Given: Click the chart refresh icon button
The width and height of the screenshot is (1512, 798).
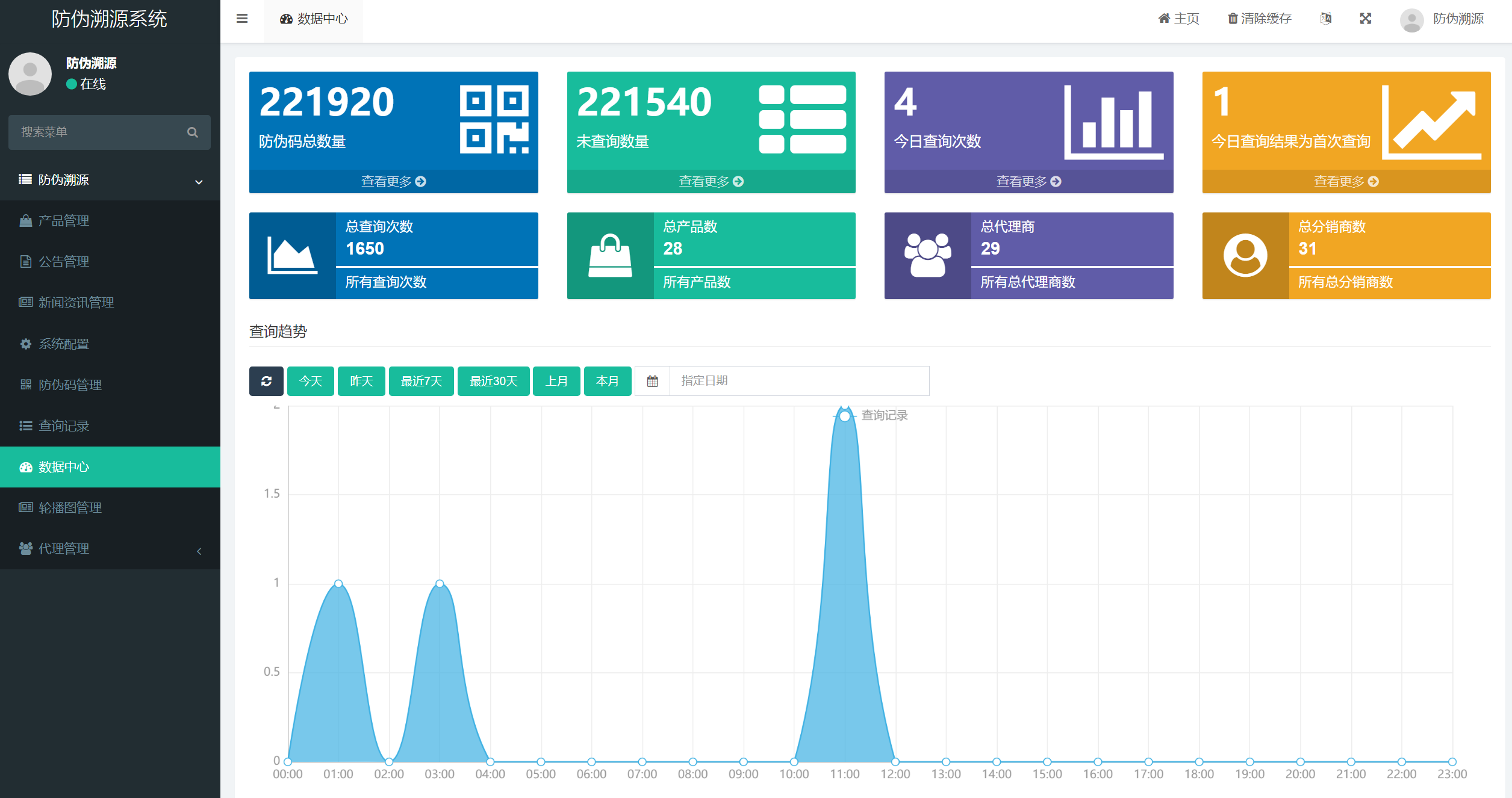Looking at the screenshot, I should 266,381.
